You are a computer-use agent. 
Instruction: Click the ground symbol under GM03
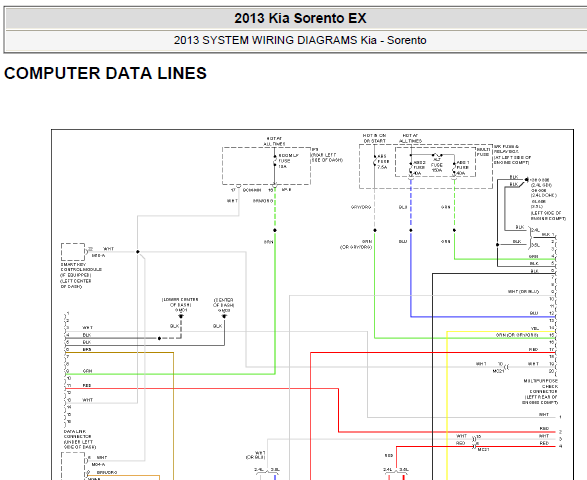click(224, 316)
